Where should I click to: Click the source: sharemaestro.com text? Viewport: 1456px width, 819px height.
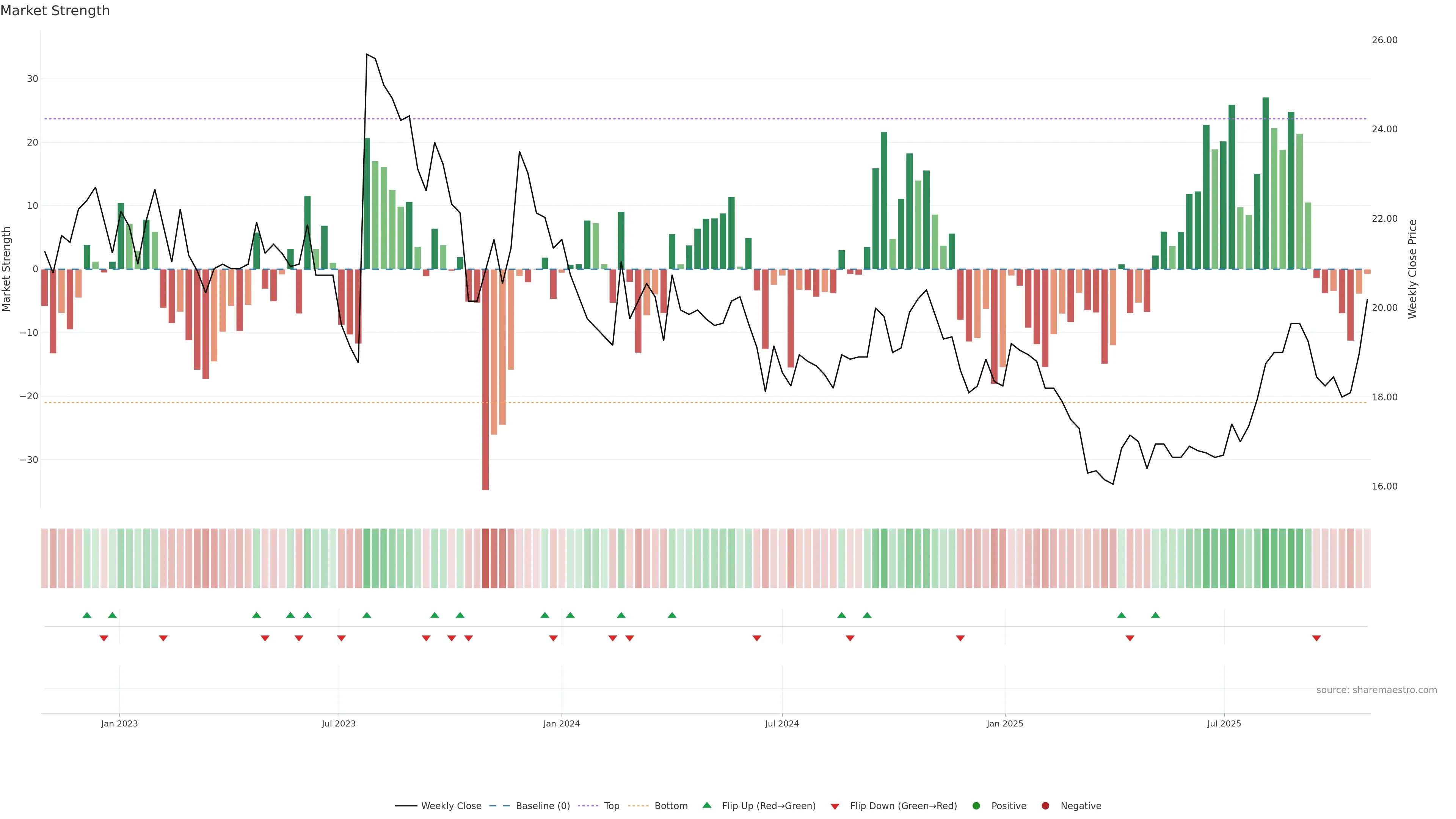click(1376, 690)
